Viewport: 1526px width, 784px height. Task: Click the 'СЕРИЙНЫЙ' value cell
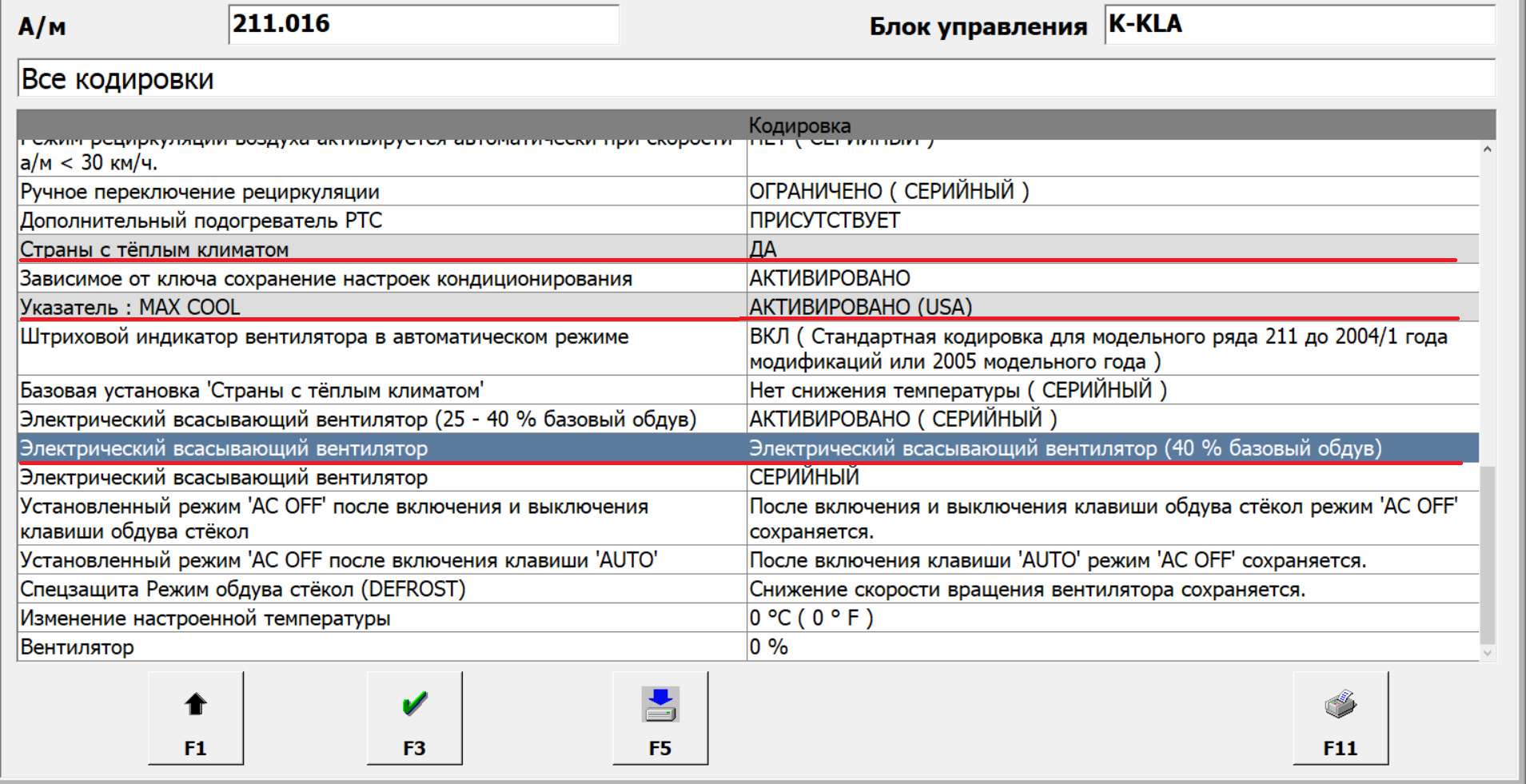click(1113, 477)
